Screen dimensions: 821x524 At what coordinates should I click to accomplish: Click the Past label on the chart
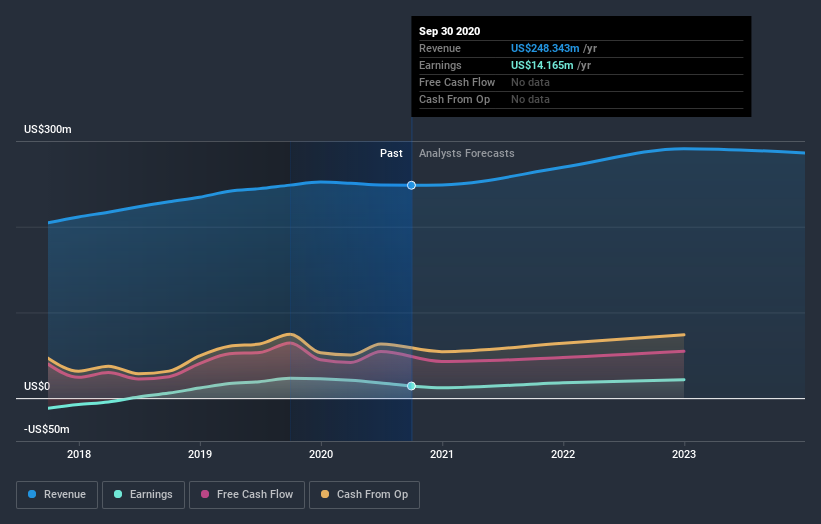pos(391,153)
